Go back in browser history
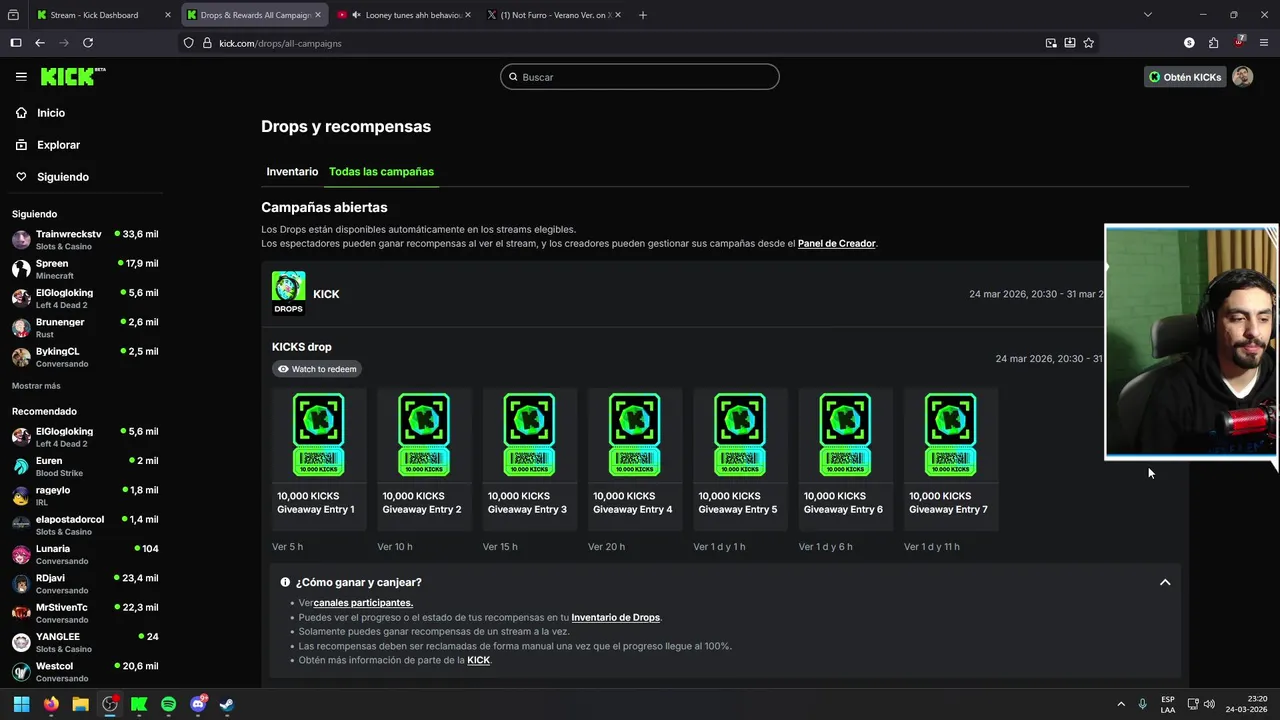 [x=40, y=43]
